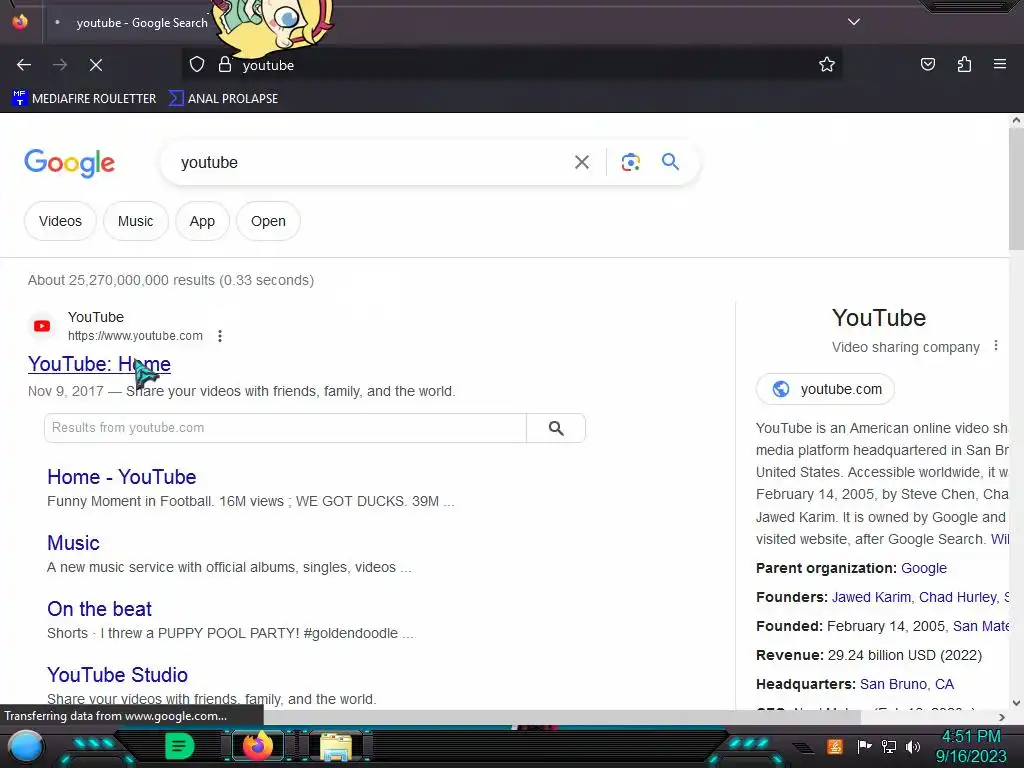Open the Jawed Karim founder link

pyautogui.click(x=871, y=597)
